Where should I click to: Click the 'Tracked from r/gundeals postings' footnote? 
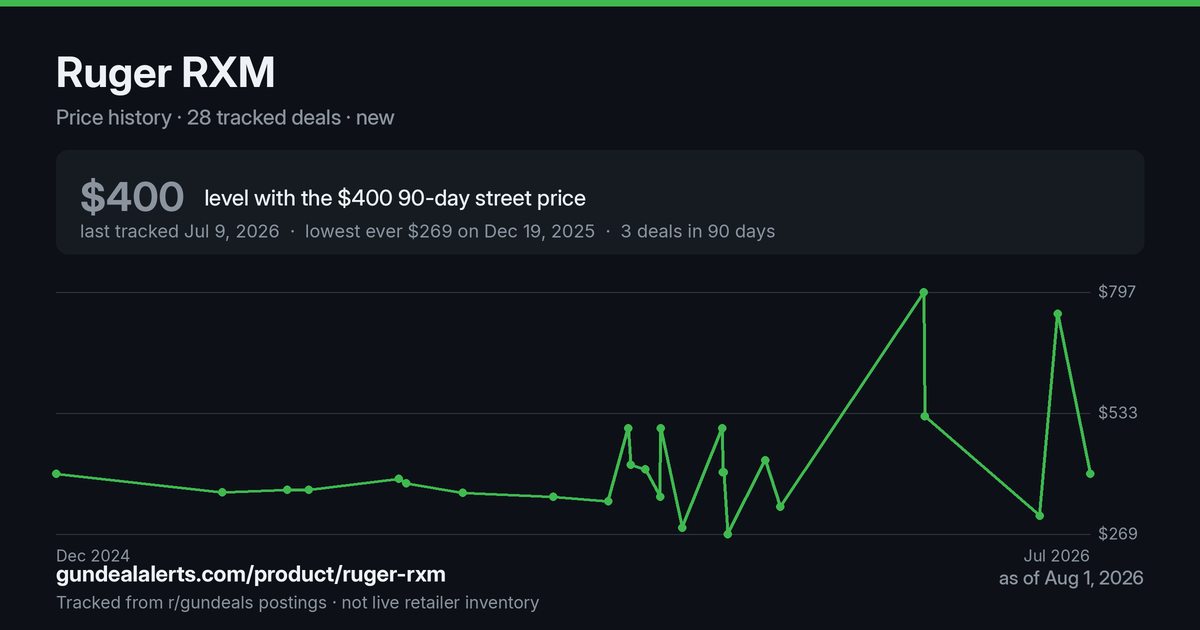click(191, 602)
